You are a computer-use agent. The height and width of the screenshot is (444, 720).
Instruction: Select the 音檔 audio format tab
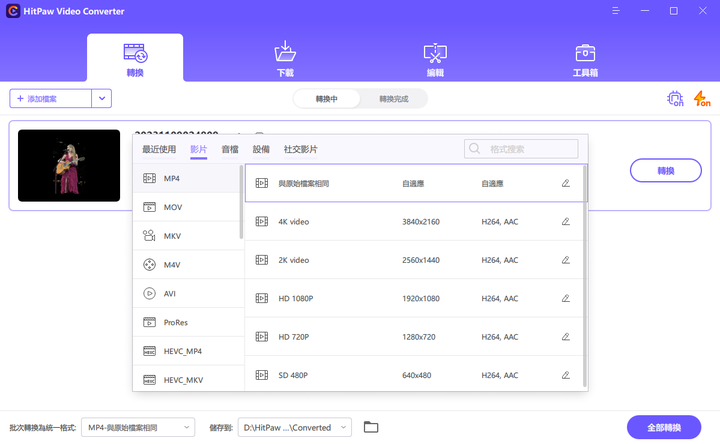pos(230,149)
